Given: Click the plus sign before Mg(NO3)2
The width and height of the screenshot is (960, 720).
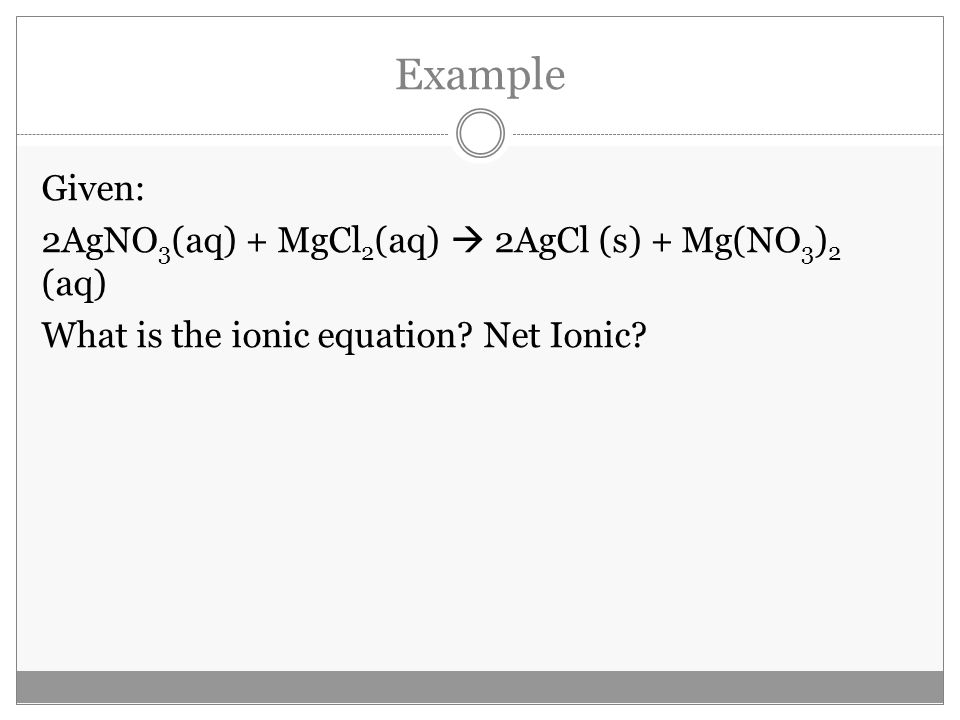Looking at the screenshot, I should pos(661,242).
